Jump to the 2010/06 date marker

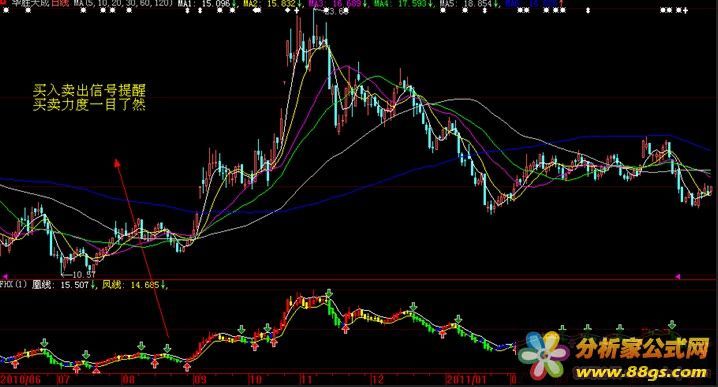21,380
